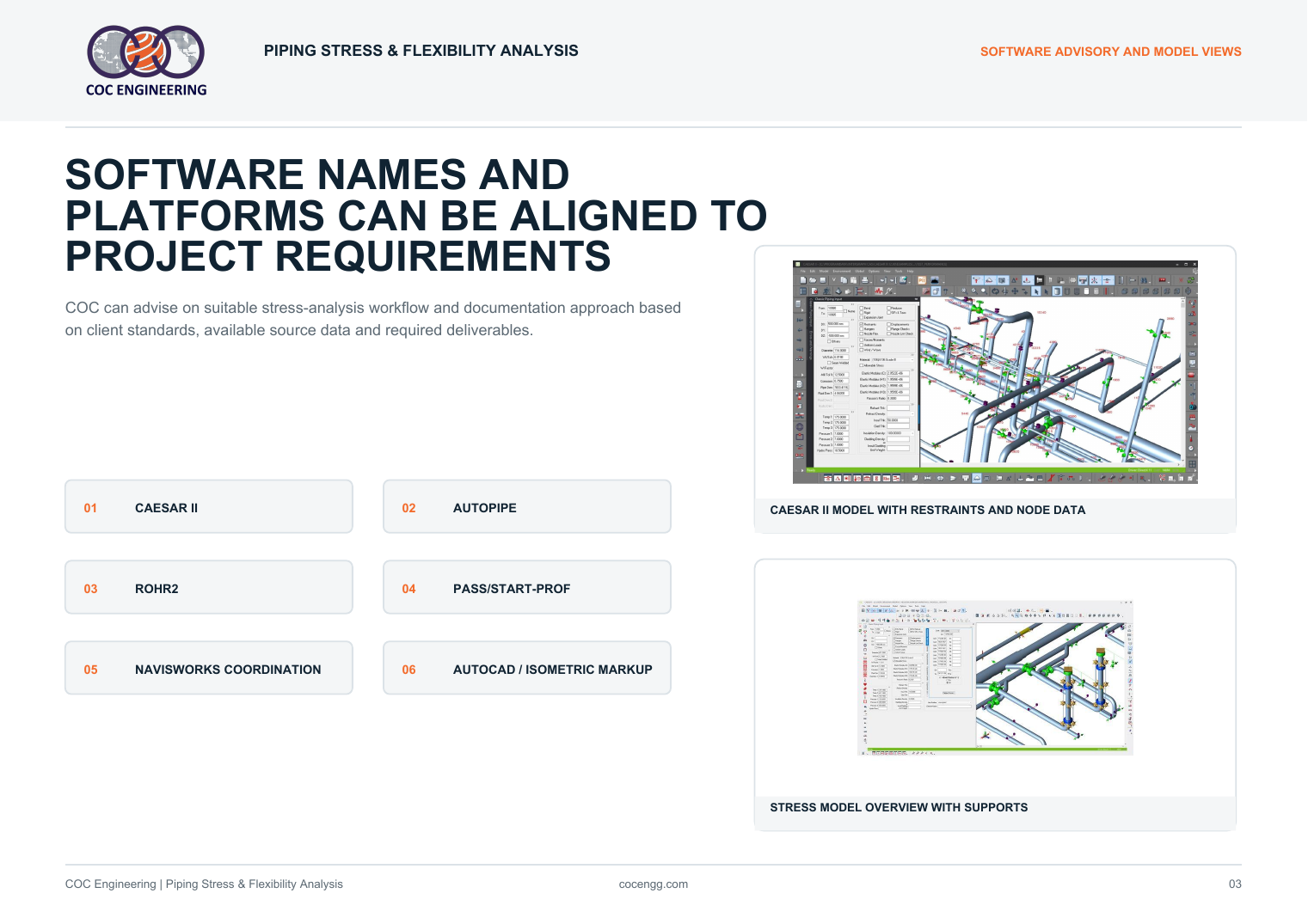Select the CAESAR II software card label

pyautogui.click(x=166, y=508)
